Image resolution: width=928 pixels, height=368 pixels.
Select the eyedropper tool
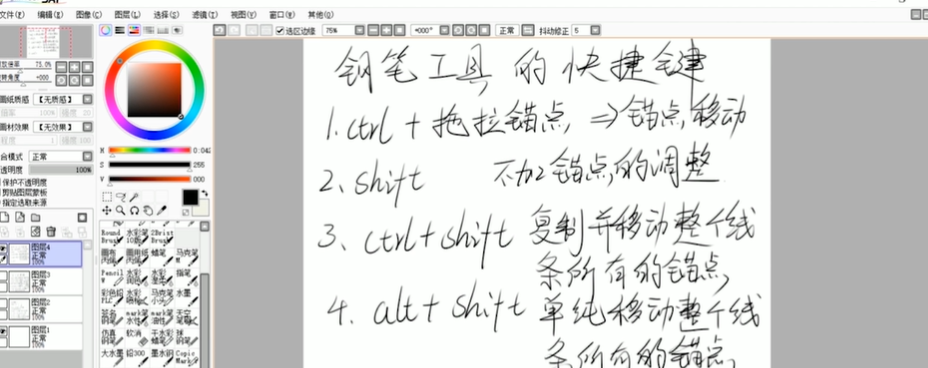(x=162, y=210)
